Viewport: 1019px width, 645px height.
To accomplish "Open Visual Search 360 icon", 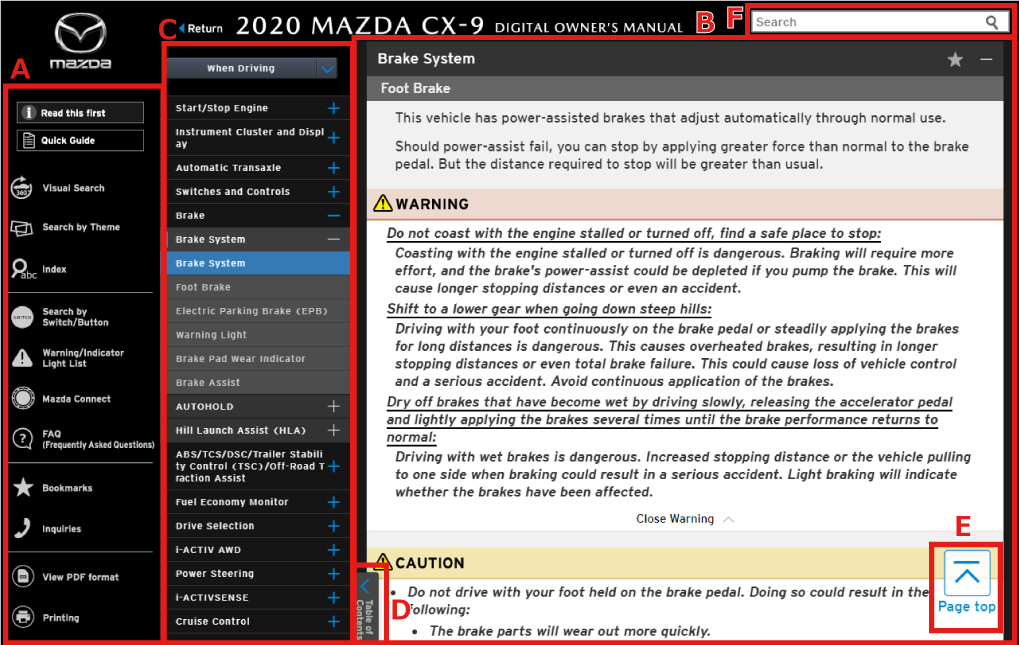I will (x=23, y=188).
